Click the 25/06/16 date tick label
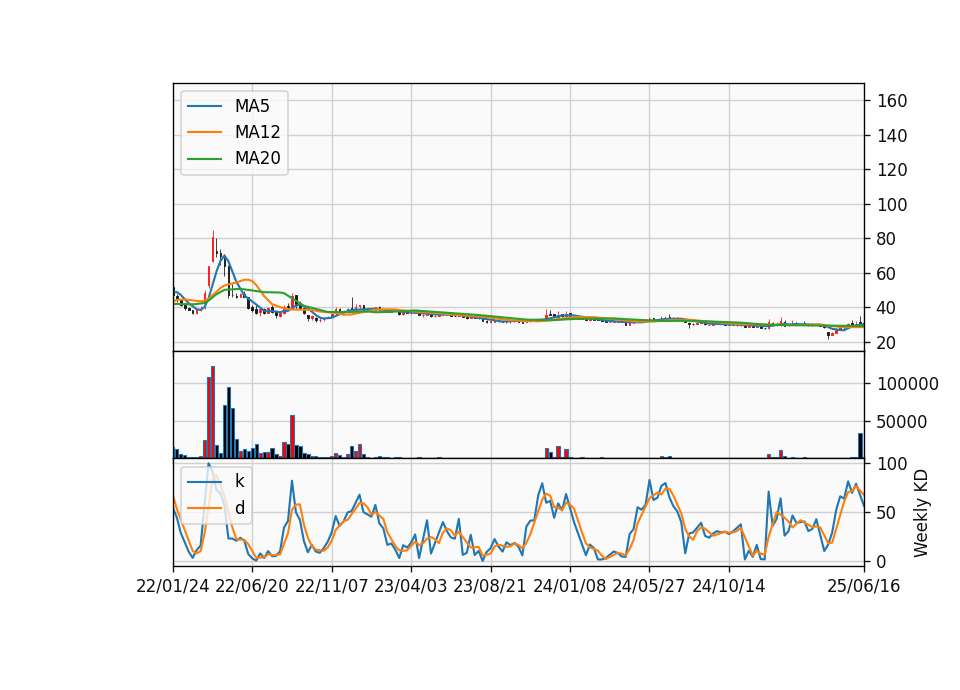 pos(864,586)
